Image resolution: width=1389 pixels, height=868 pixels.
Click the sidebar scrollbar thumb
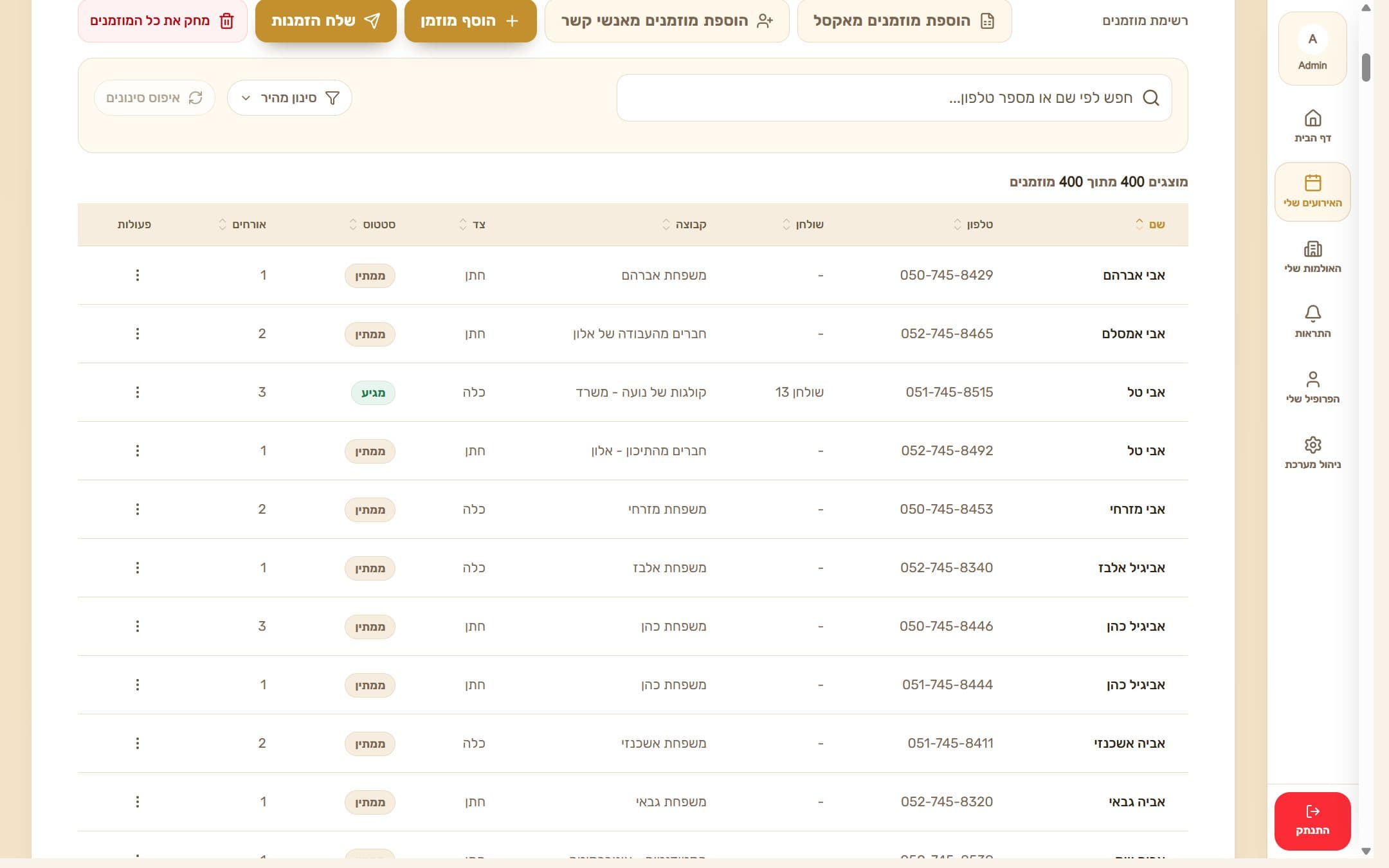[x=1366, y=68]
